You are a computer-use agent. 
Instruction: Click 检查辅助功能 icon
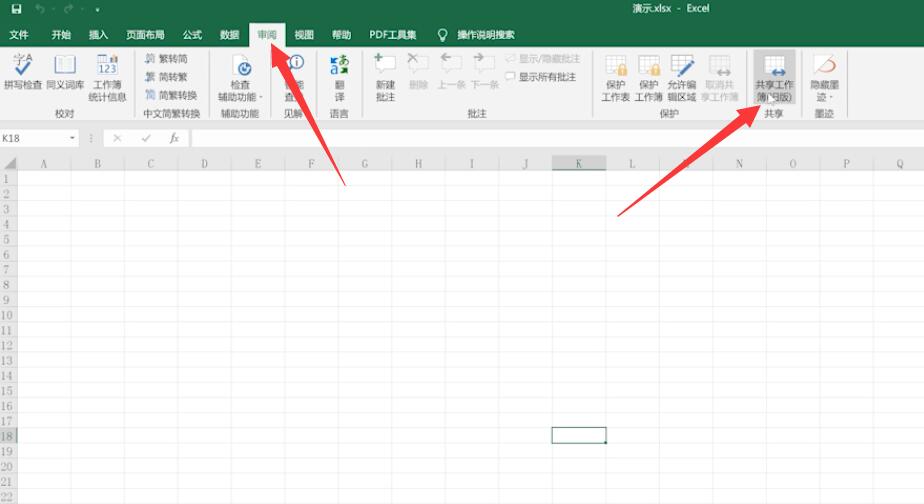[x=243, y=67]
